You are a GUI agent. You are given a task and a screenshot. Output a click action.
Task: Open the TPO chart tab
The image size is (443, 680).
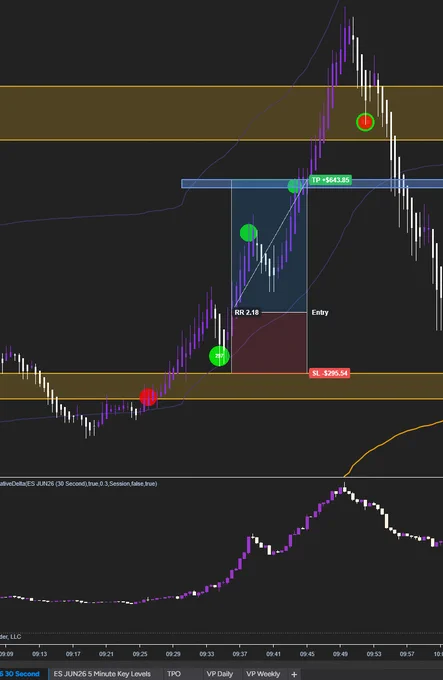(174, 673)
